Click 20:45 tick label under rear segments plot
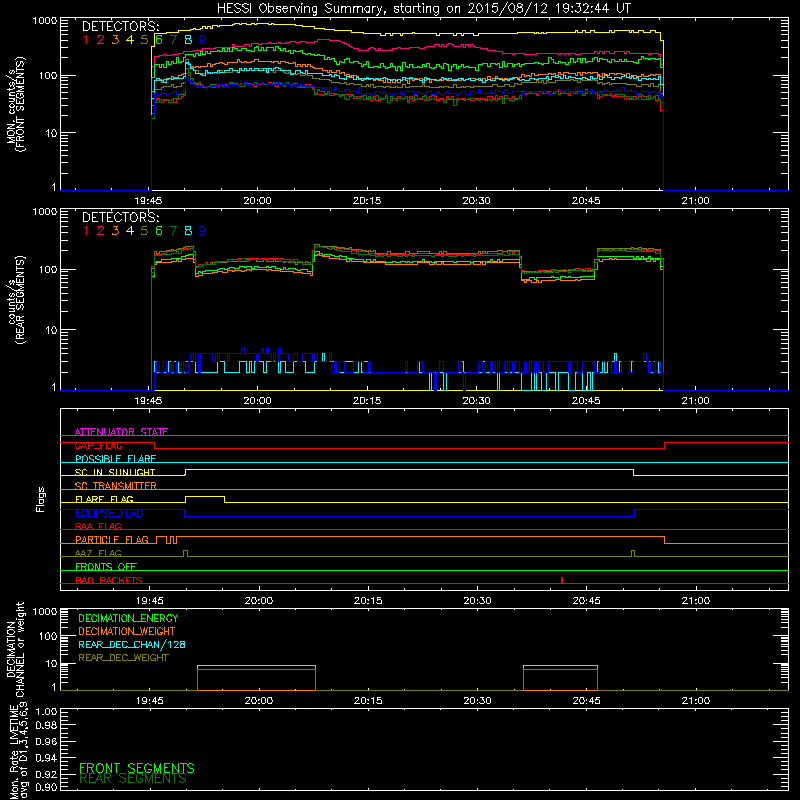 pos(586,401)
